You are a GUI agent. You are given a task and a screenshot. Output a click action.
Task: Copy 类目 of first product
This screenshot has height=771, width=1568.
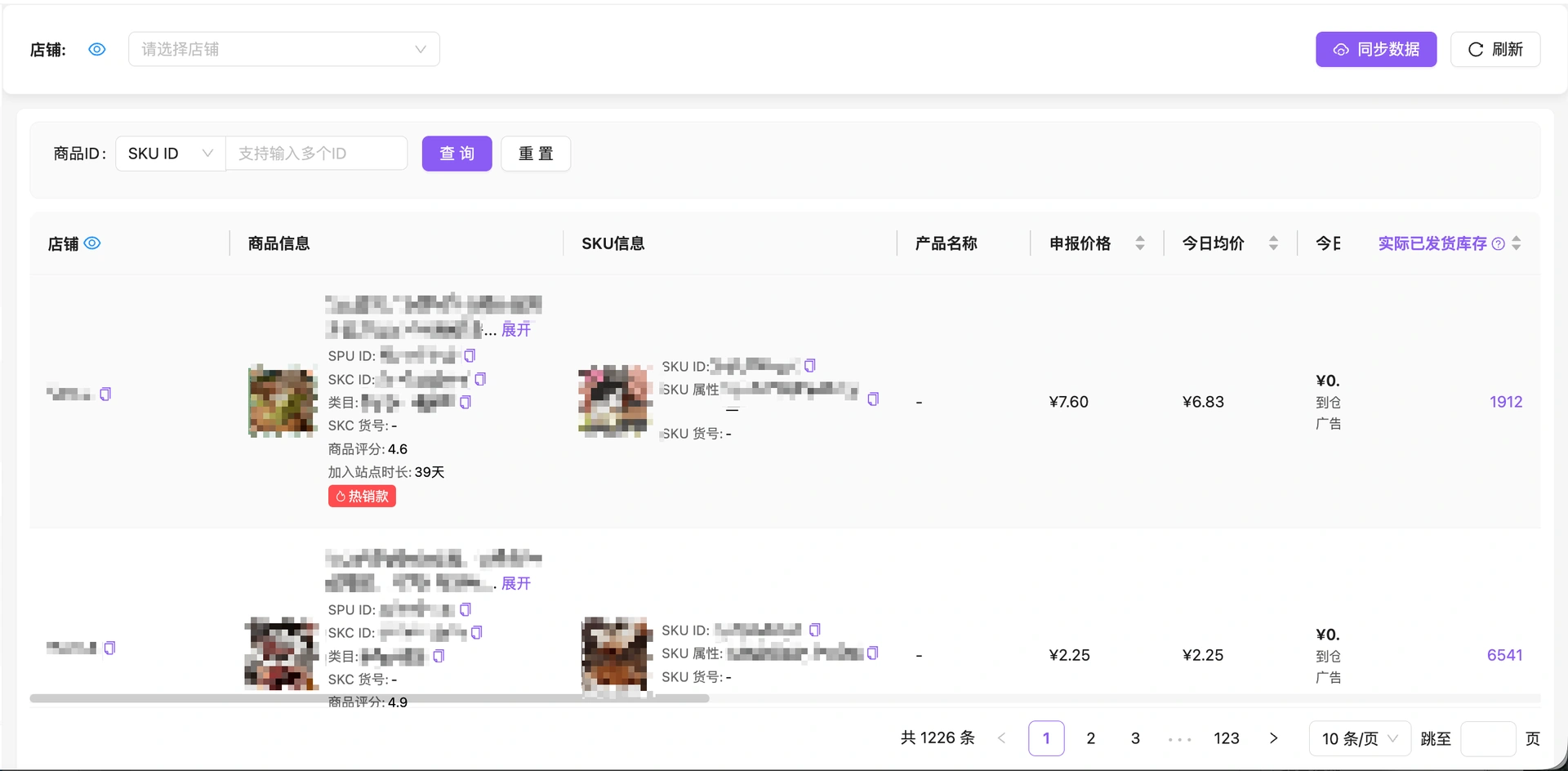(x=465, y=402)
